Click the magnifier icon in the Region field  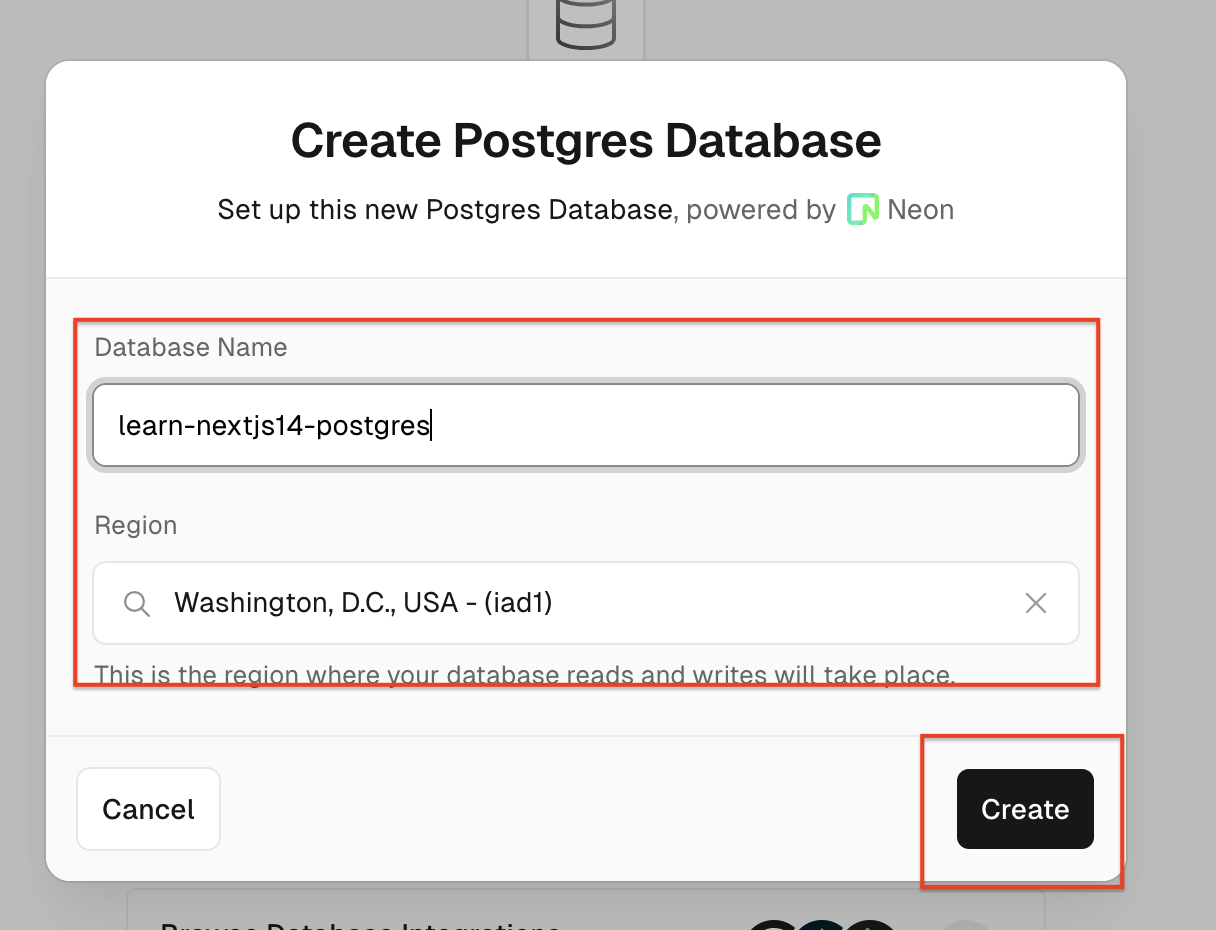pos(137,603)
